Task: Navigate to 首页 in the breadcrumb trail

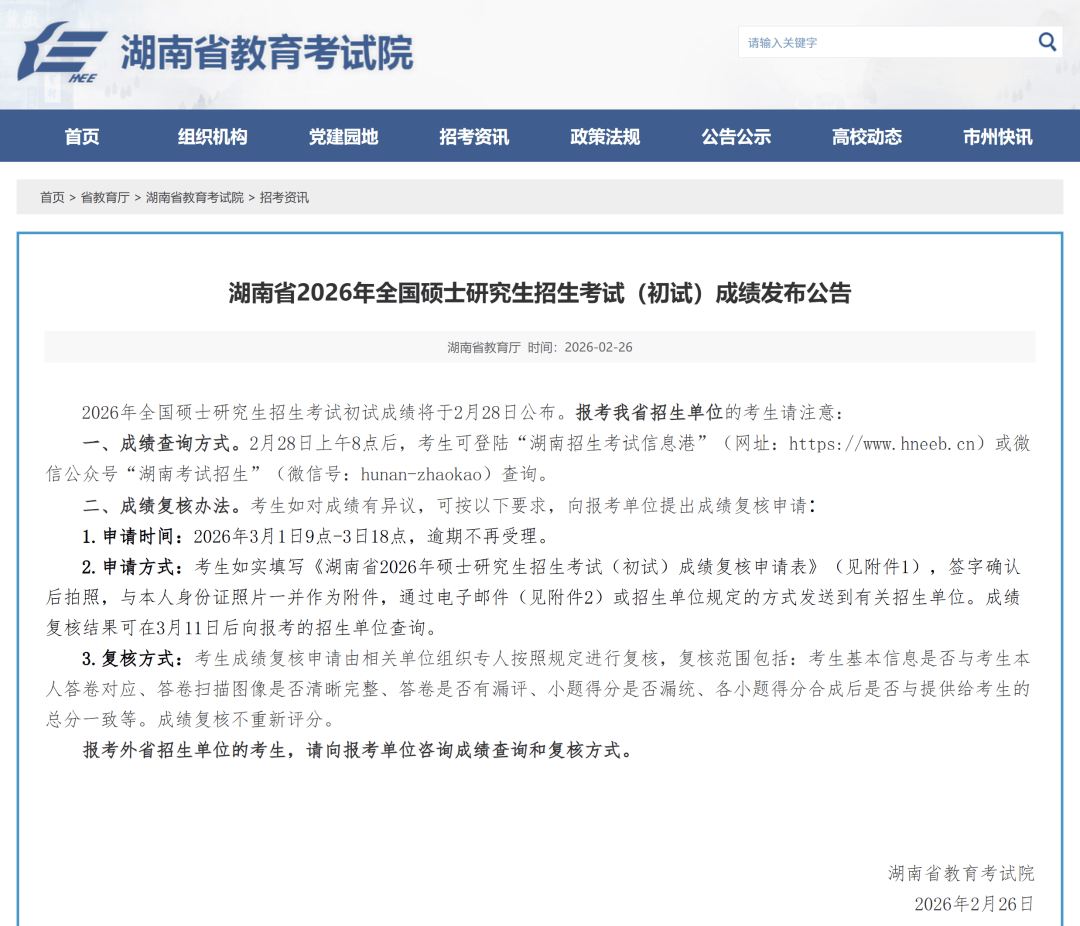Action: (x=52, y=197)
